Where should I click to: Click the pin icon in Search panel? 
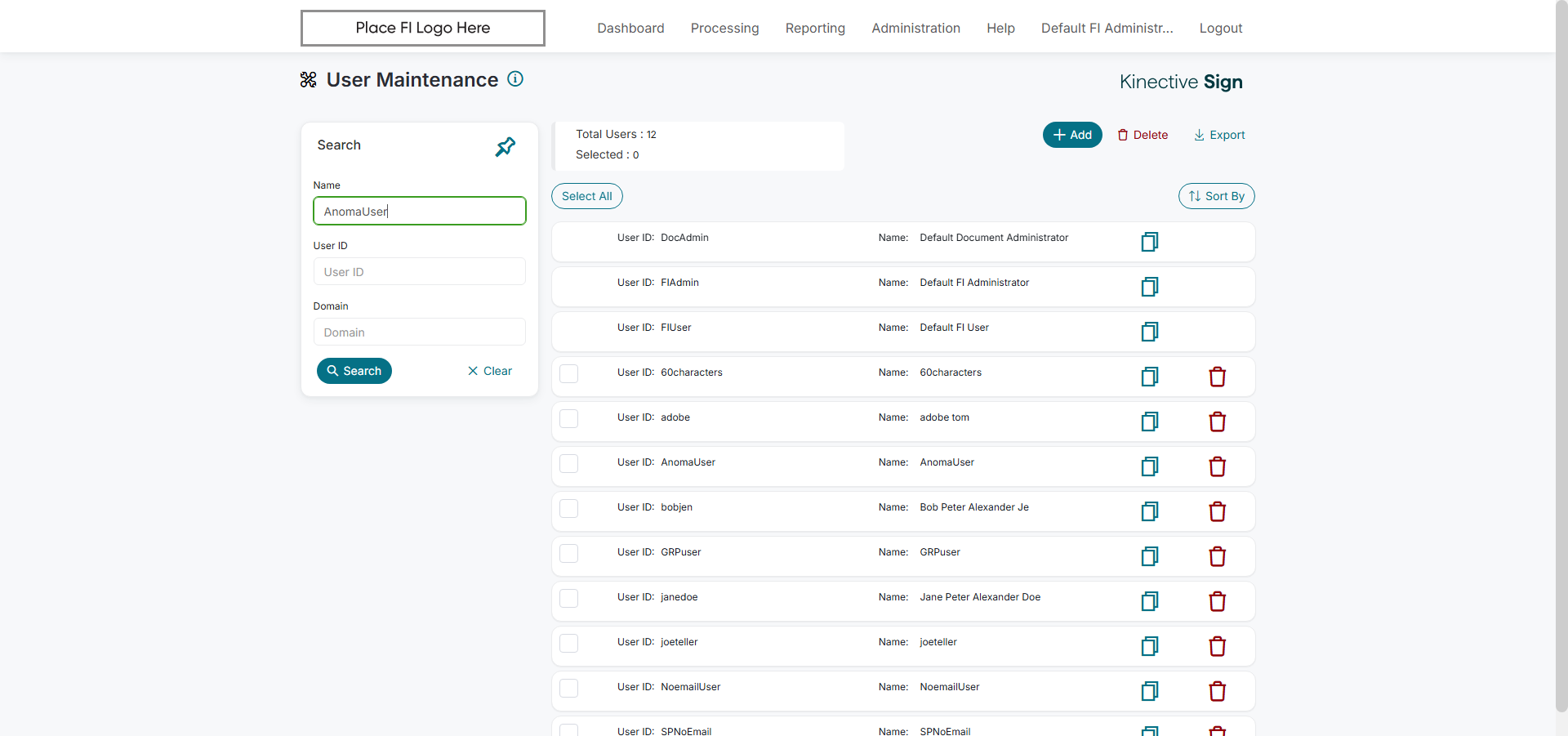coord(506,147)
